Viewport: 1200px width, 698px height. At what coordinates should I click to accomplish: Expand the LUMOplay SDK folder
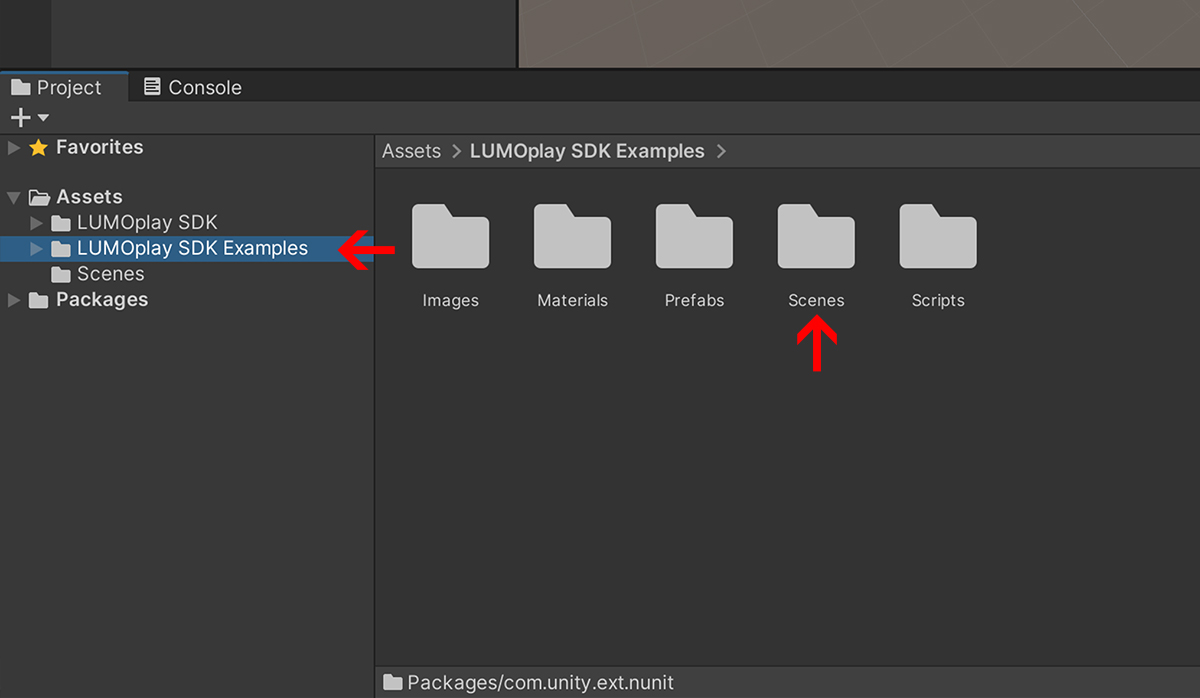(x=37, y=223)
